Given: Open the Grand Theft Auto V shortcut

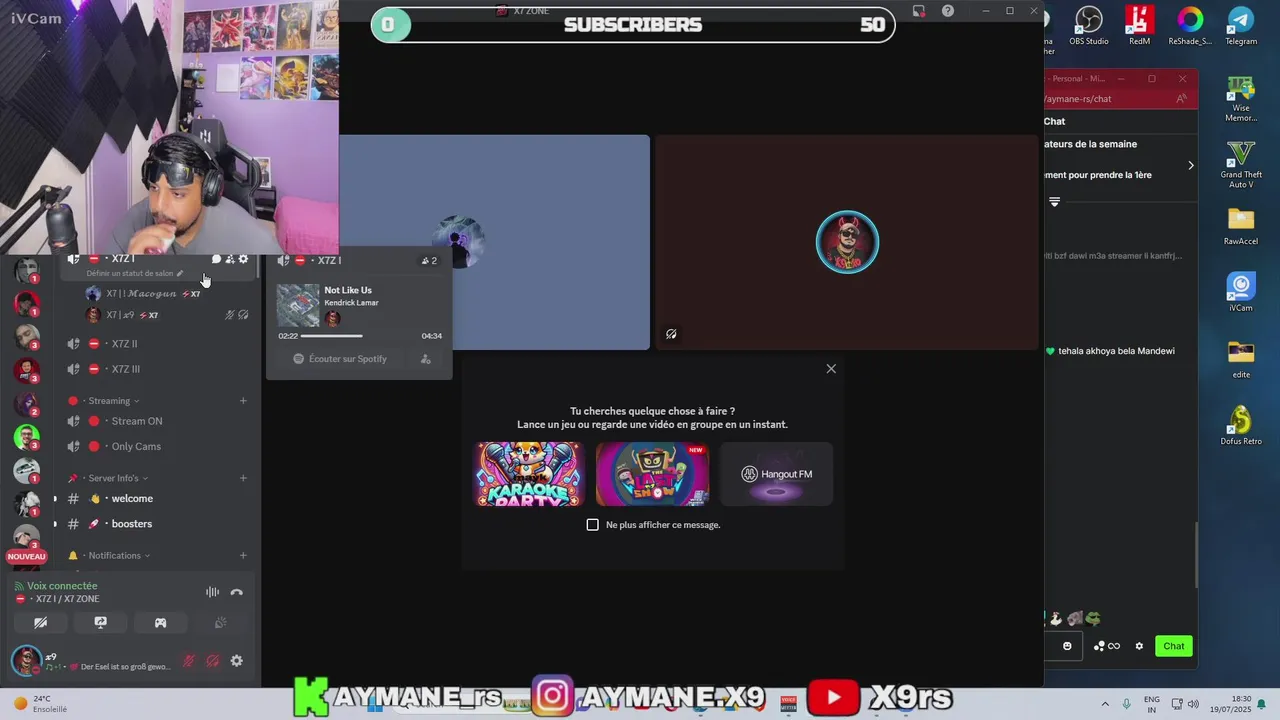Looking at the screenshot, I should [x=1241, y=164].
